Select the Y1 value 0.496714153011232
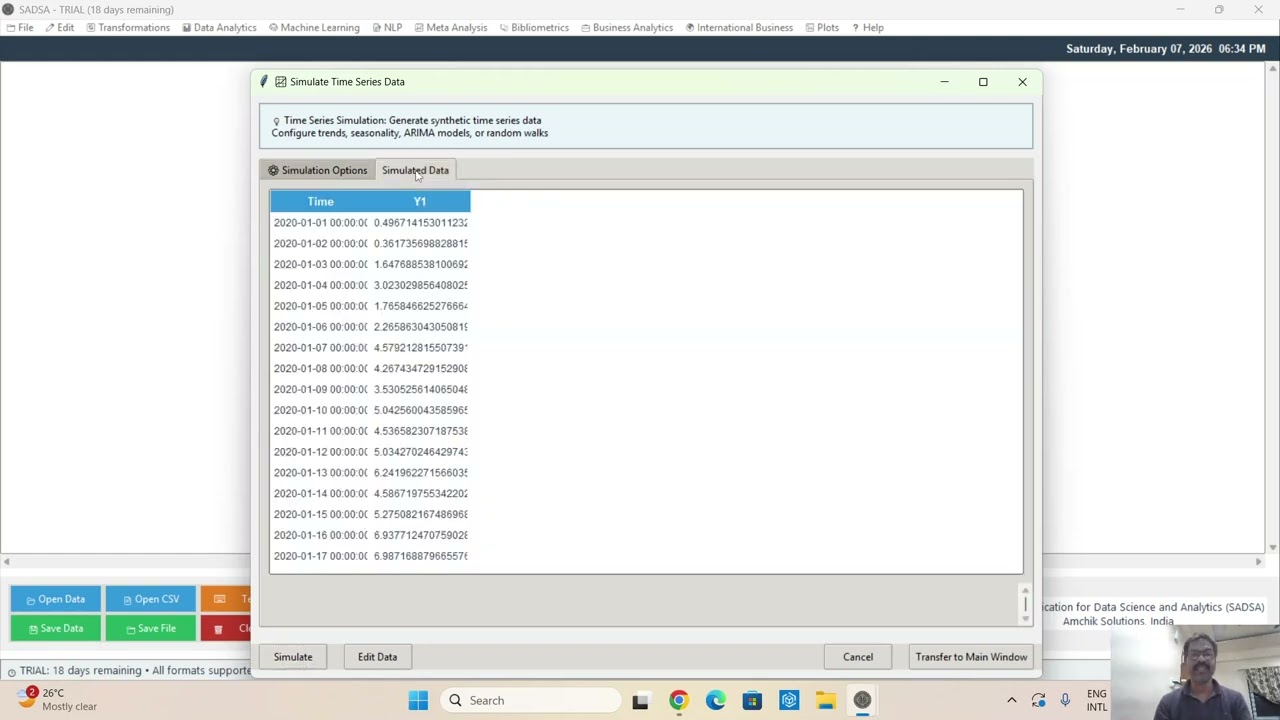 pos(420,223)
